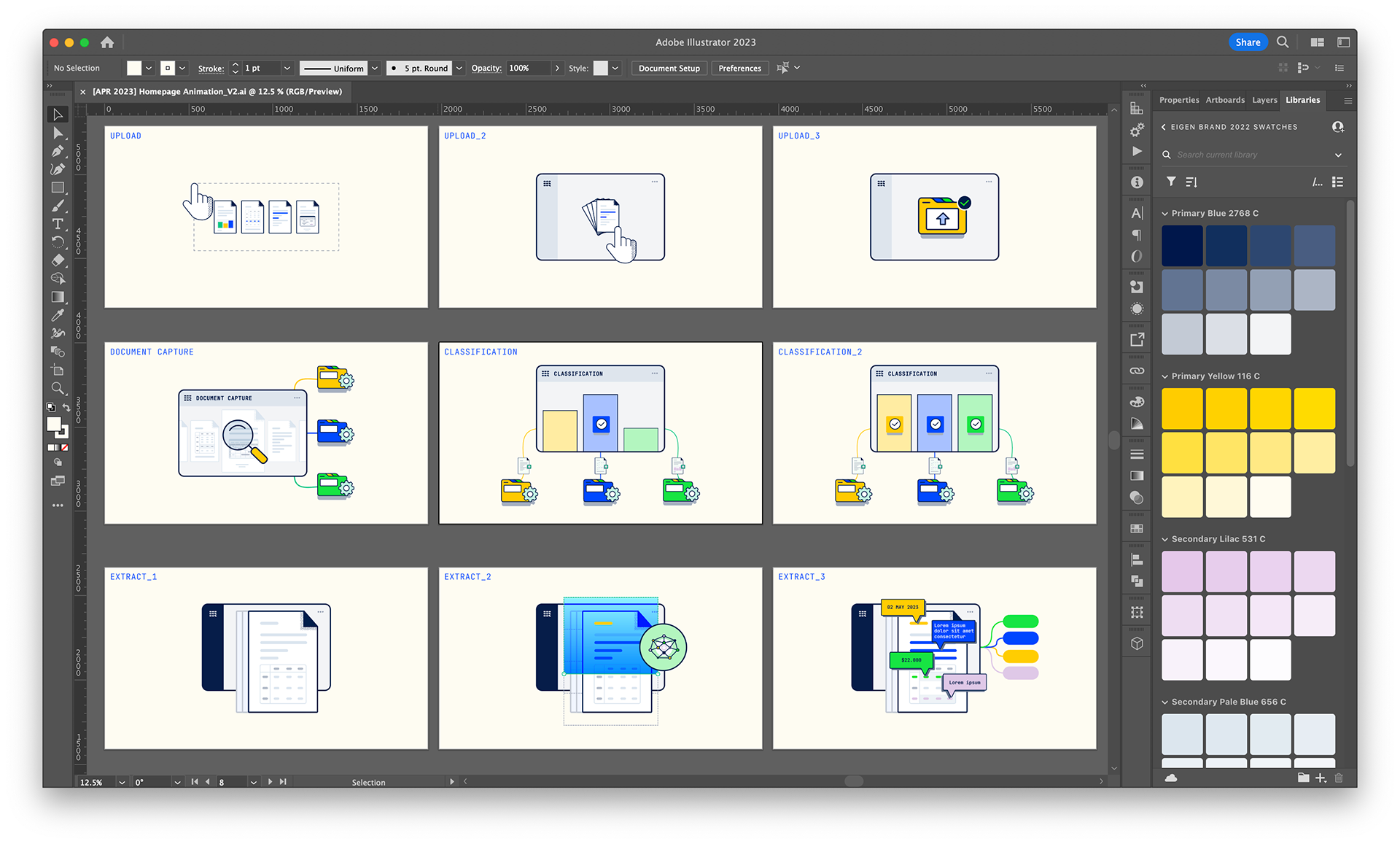Select the Curvature tool
The width and height of the screenshot is (1400, 844).
pyautogui.click(x=58, y=169)
